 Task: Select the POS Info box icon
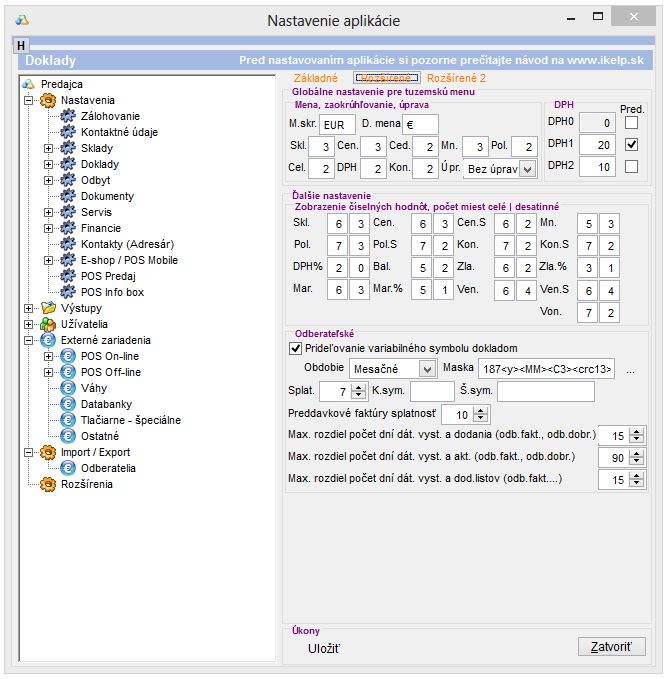coord(68,292)
